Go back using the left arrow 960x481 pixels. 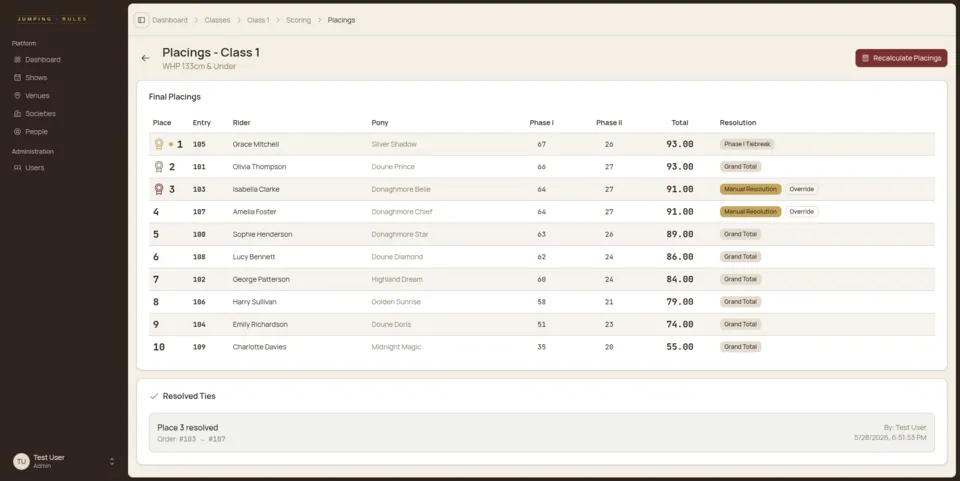point(145,58)
